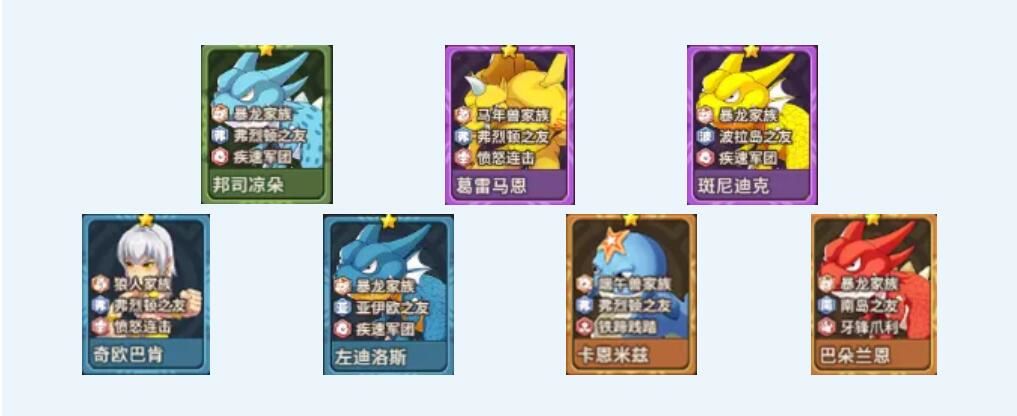This screenshot has height=416, width=1017.
Task: Click the 牙锋爪利 skill icon on 巴朵兰恩 card
Action: tap(827, 327)
